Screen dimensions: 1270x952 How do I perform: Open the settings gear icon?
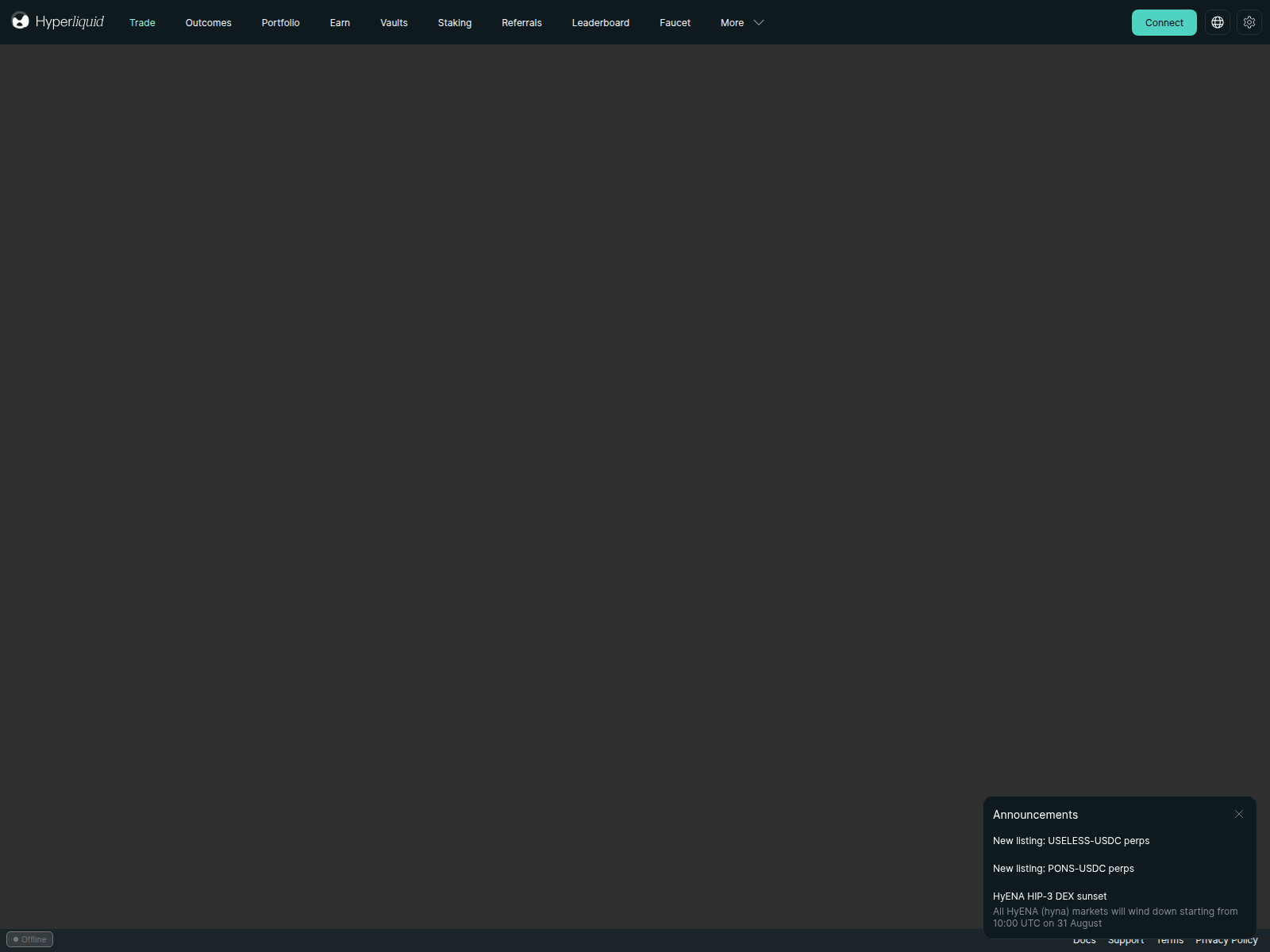pos(1249,22)
